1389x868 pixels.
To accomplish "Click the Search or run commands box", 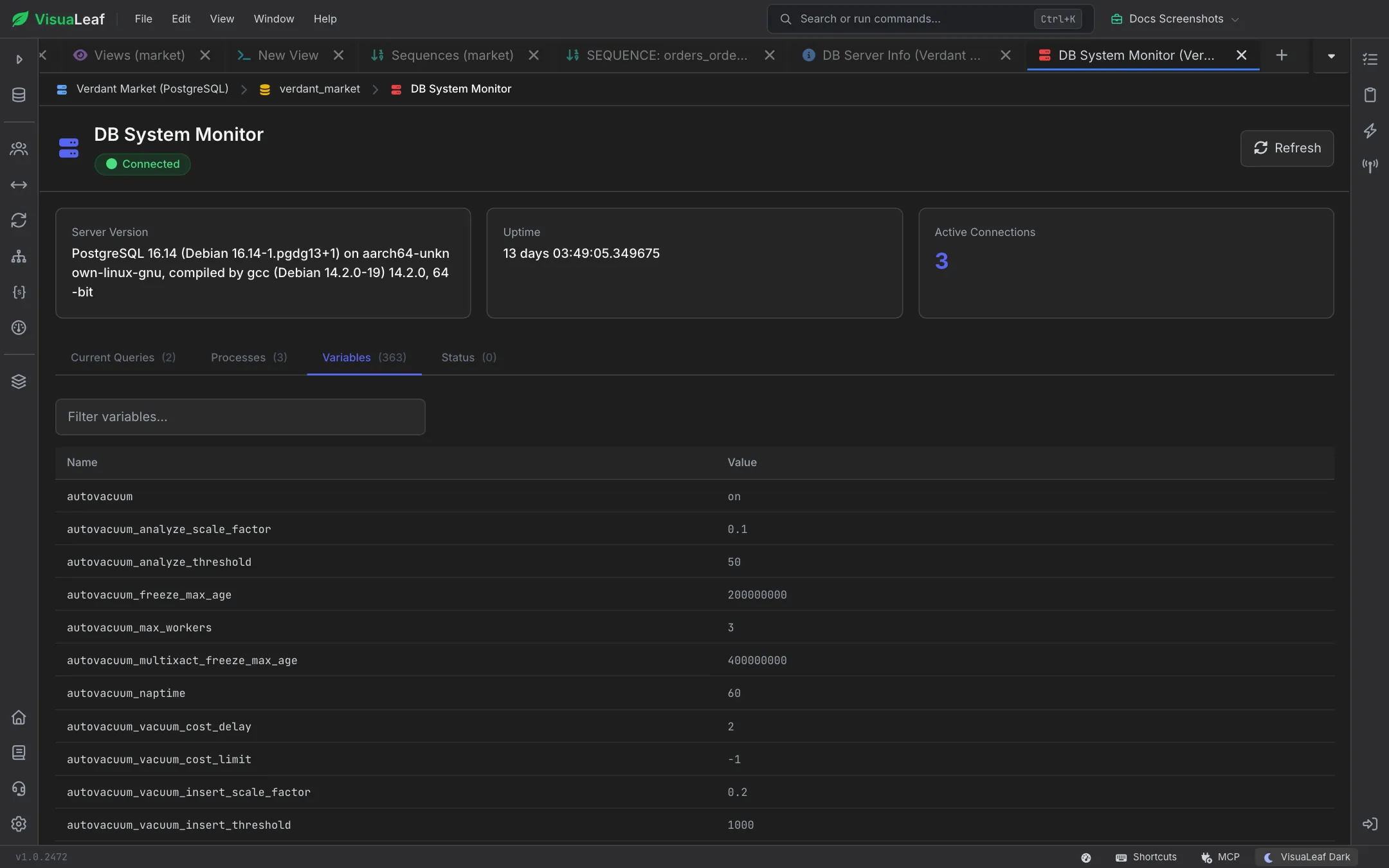I will [930, 19].
